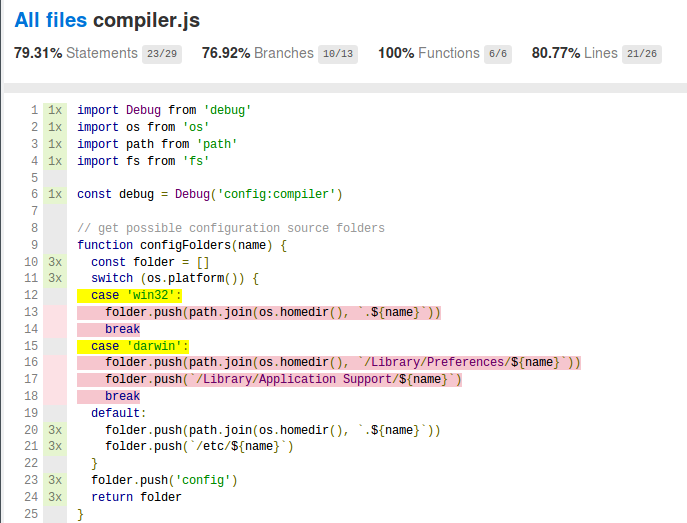The width and height of the screenshot is (687, 523).
Task: Click the 80.77% Lines figure
Action: (x=556, y=52)
